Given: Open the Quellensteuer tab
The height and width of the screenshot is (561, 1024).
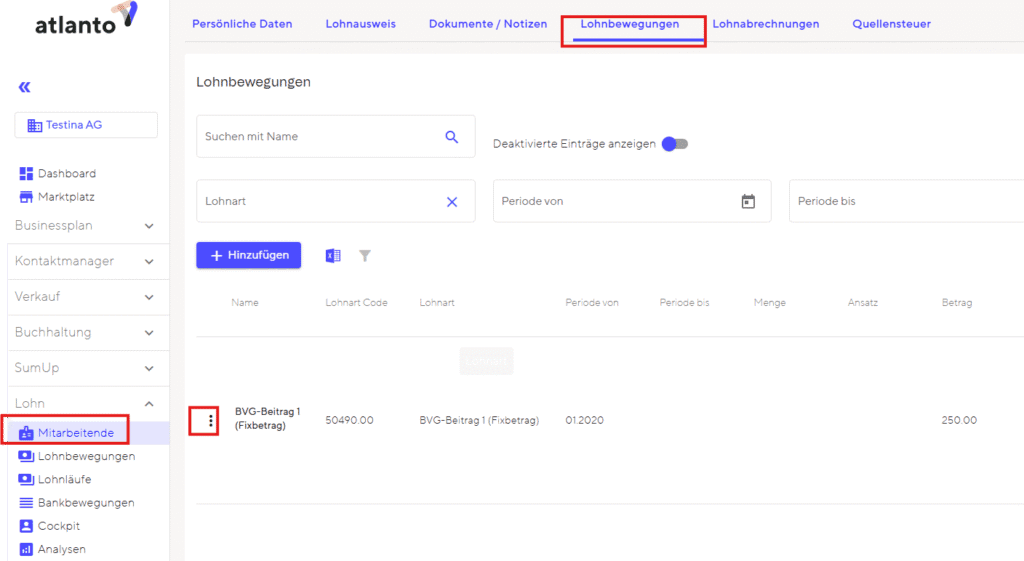Looking at the screenshot, I should [892, 24].
